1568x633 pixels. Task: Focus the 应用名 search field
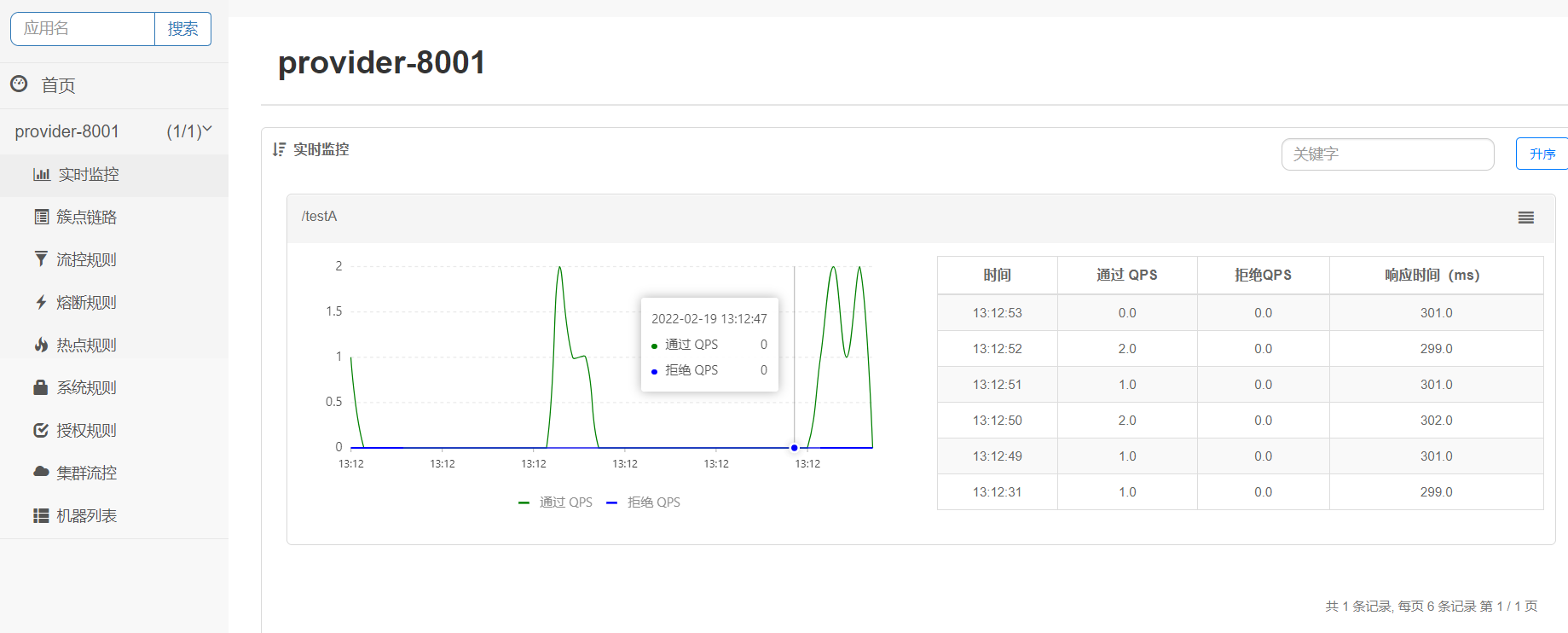tap(83, 29)
